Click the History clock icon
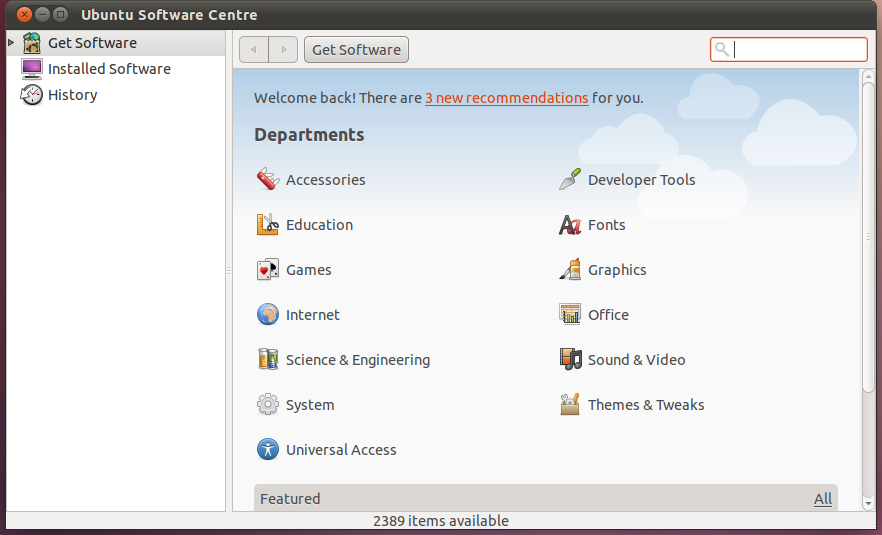The width and height of the screenshot is (882, 535). click(x=32, y=95)
